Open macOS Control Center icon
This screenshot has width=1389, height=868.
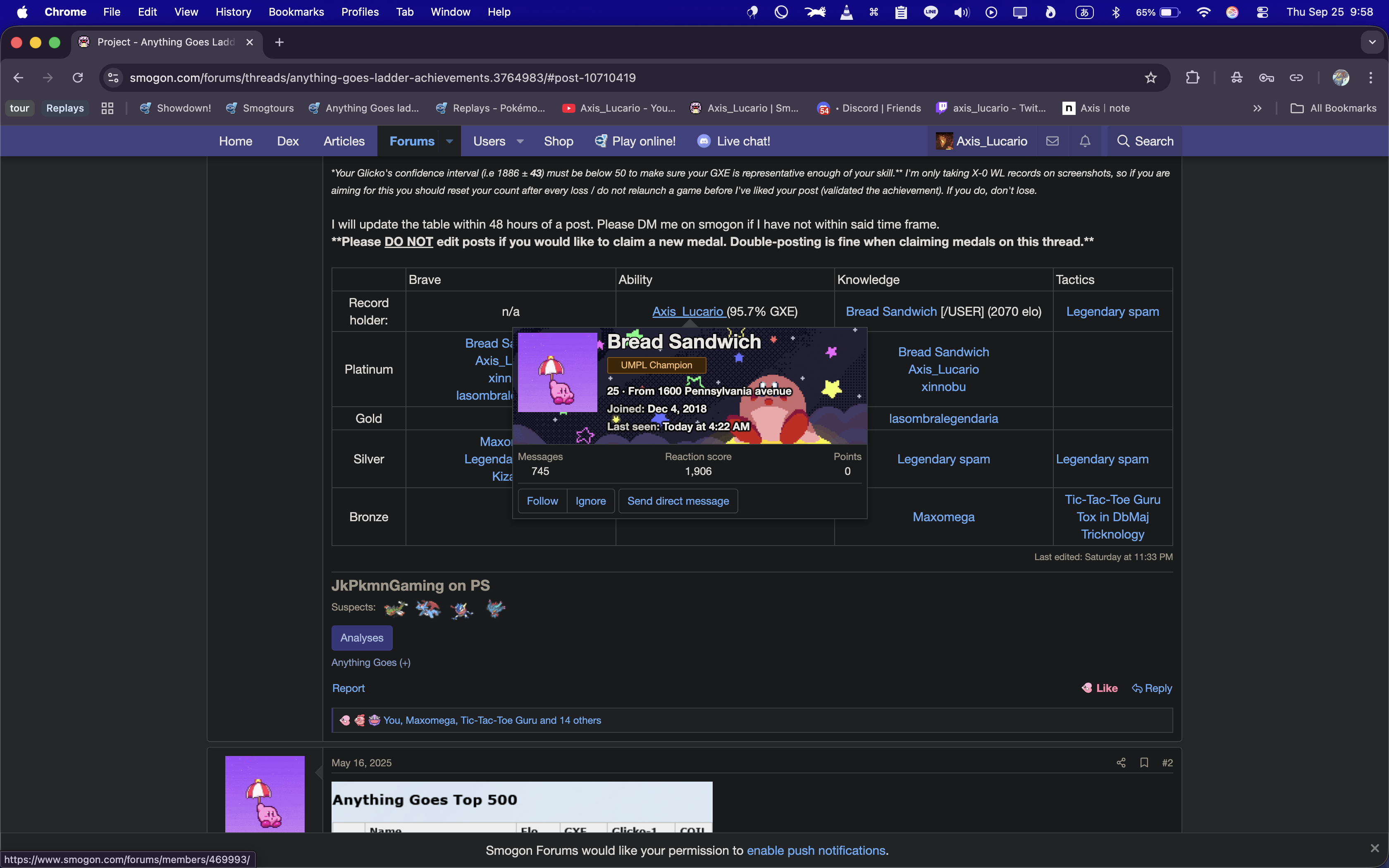pyautogui.click(x=1262, y=12)
